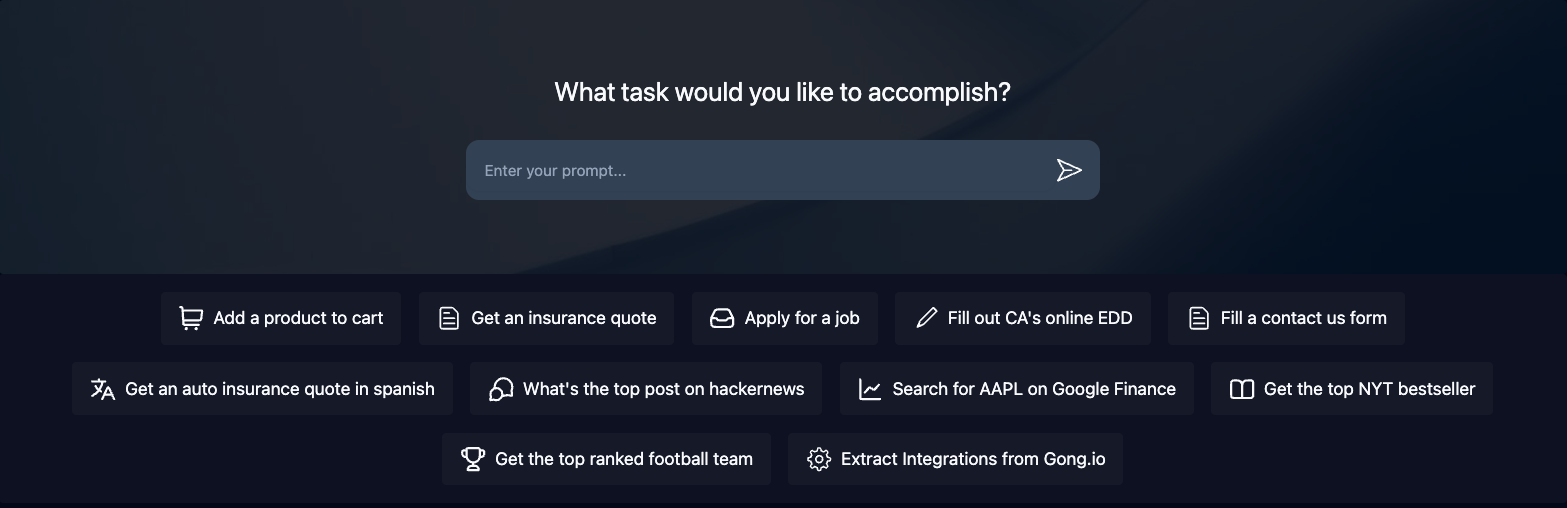Screen dimensions: 1567x508
Task: Click the pencil icon for EDD
Action: coord(926,318)
